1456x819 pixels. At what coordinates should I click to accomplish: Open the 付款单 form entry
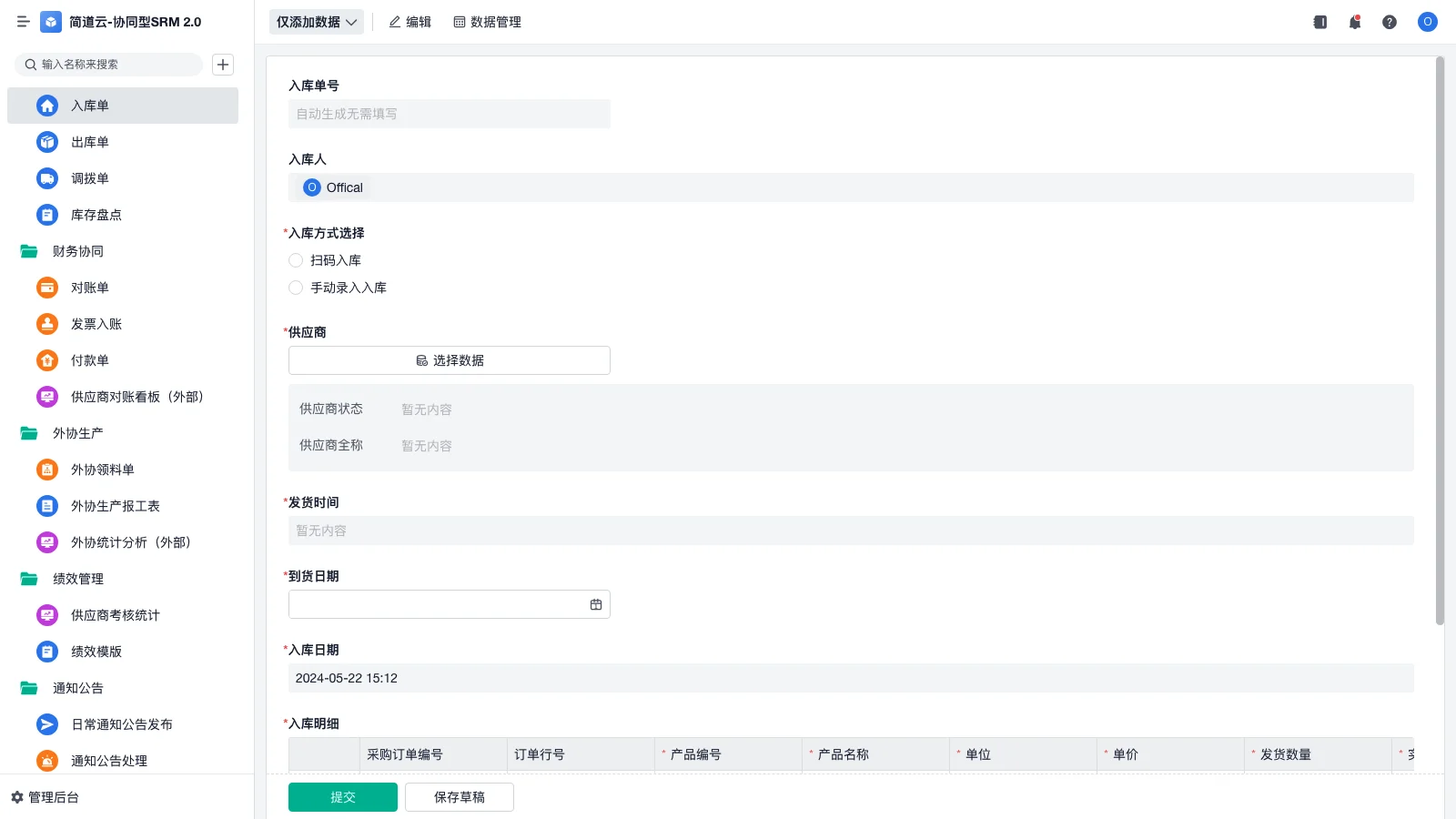[123, 360]
